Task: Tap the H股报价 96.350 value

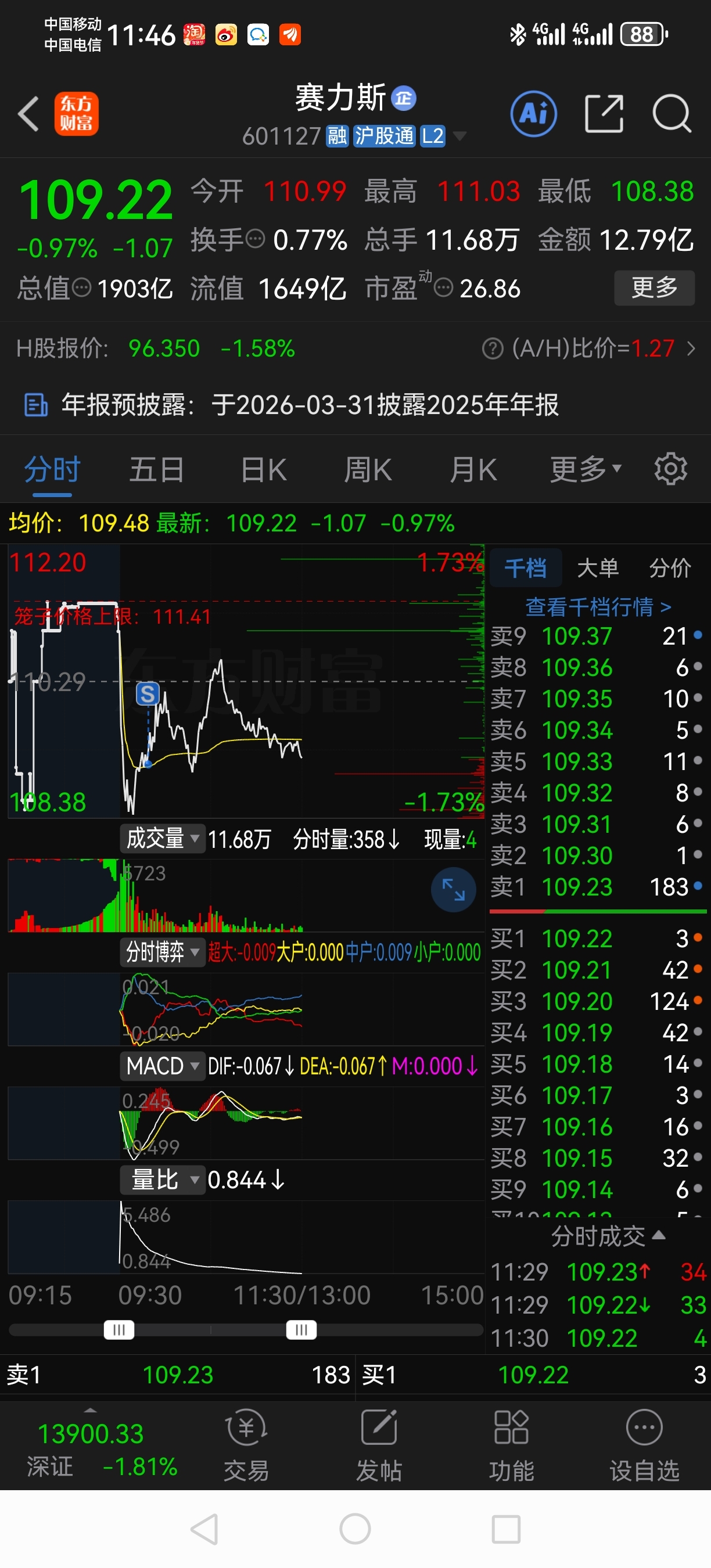Action: [164, 349]
